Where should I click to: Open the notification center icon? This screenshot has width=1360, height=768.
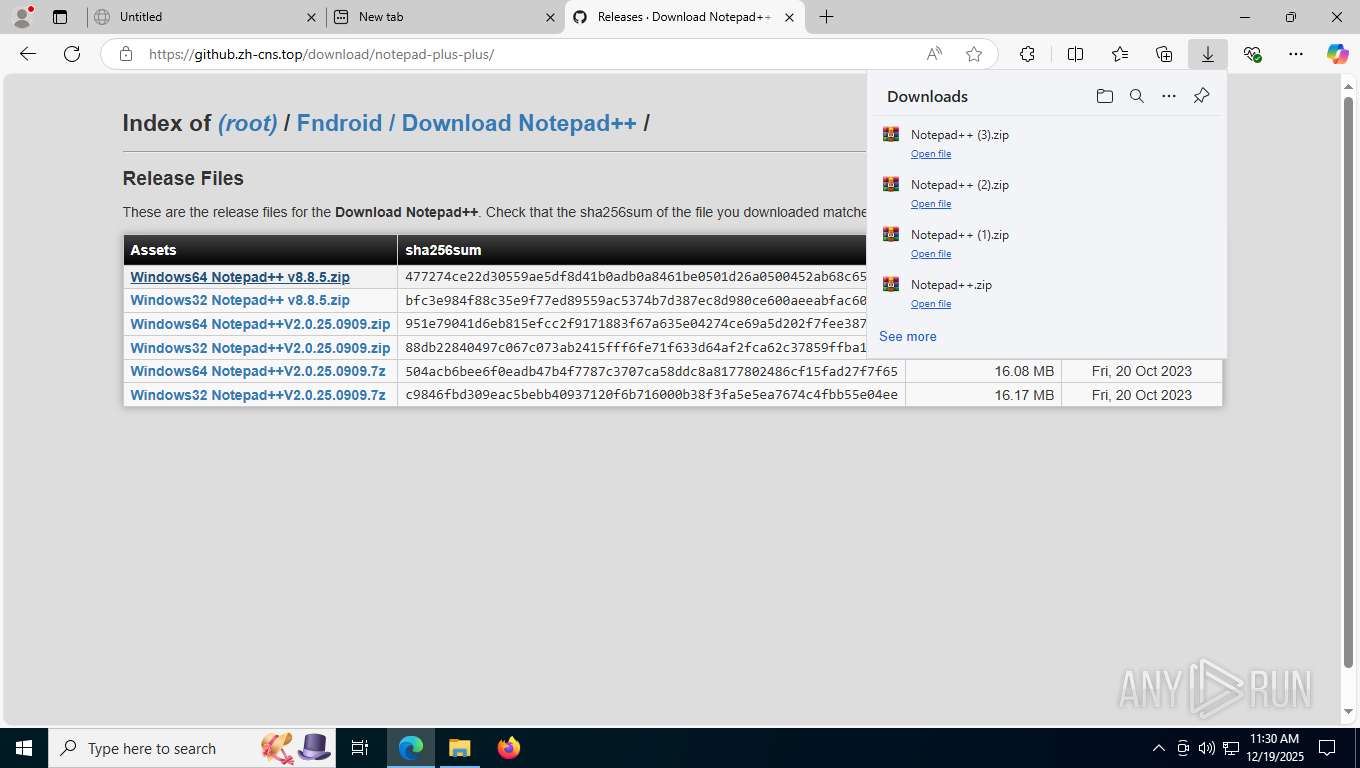point(1327,748)
